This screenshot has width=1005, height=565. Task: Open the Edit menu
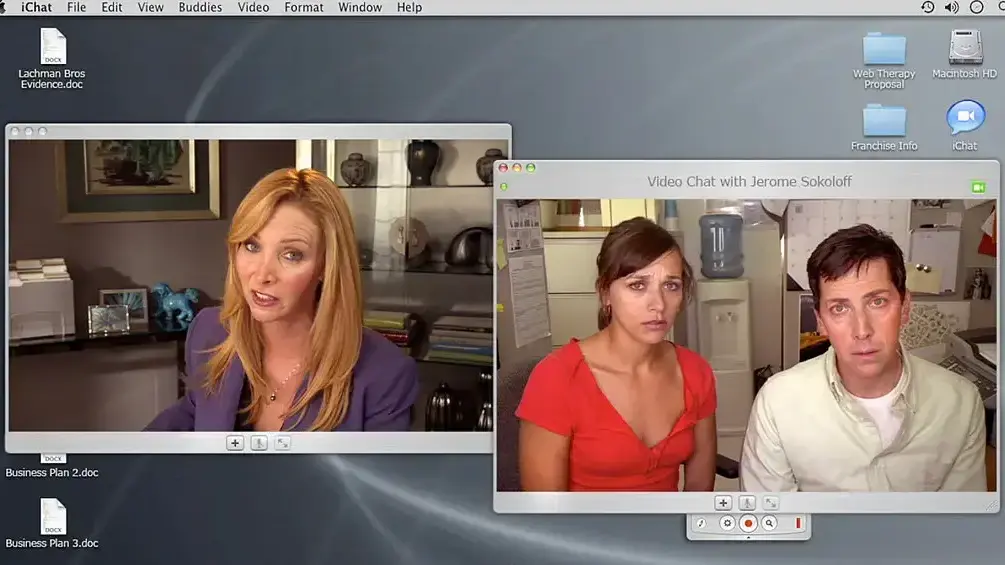pos(112,8)
